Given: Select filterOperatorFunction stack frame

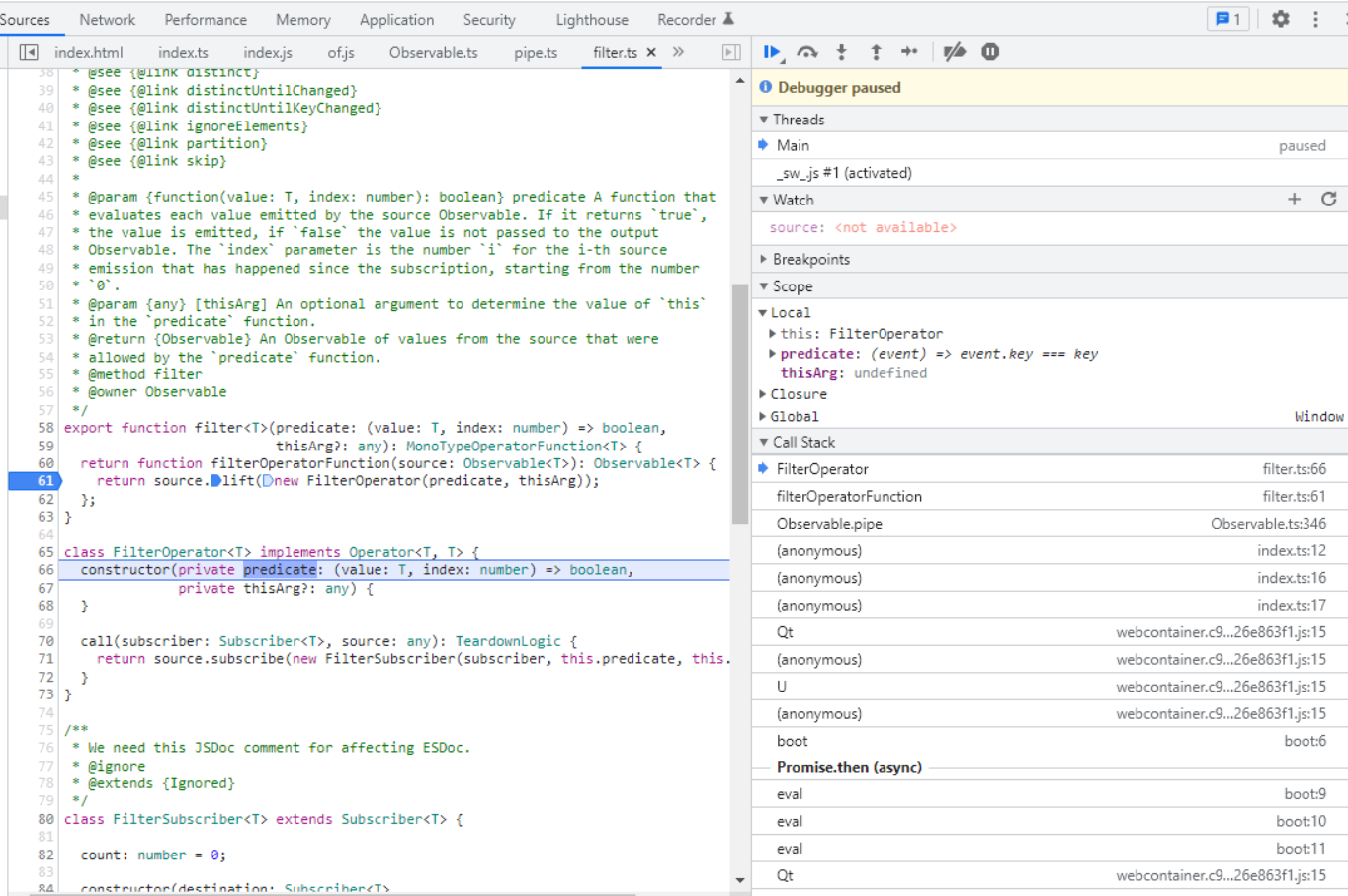Looking at the screenshot, I should click(1050, 497).
